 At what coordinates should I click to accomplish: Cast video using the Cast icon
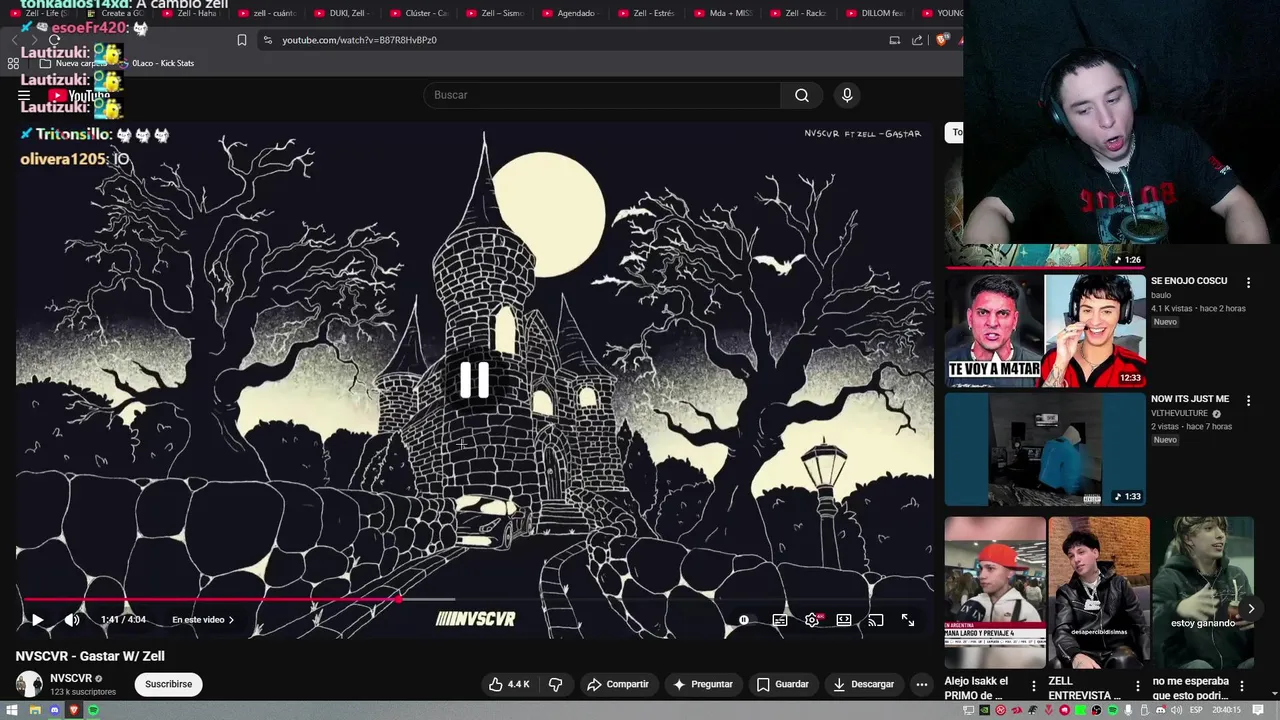(x=876, y=620)
